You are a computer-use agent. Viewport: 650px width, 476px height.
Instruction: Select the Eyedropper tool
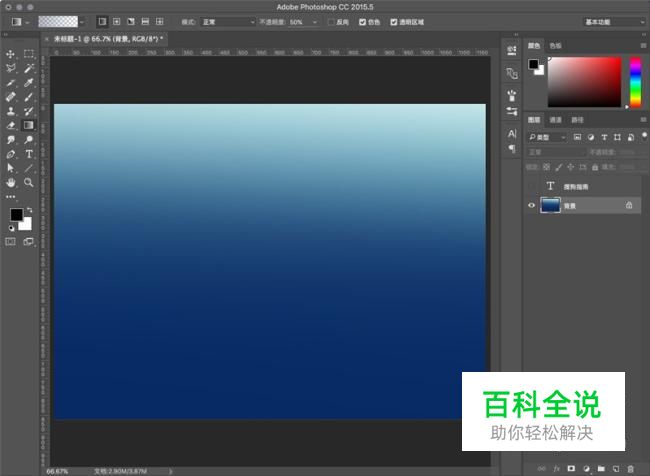tap(29, 83)
